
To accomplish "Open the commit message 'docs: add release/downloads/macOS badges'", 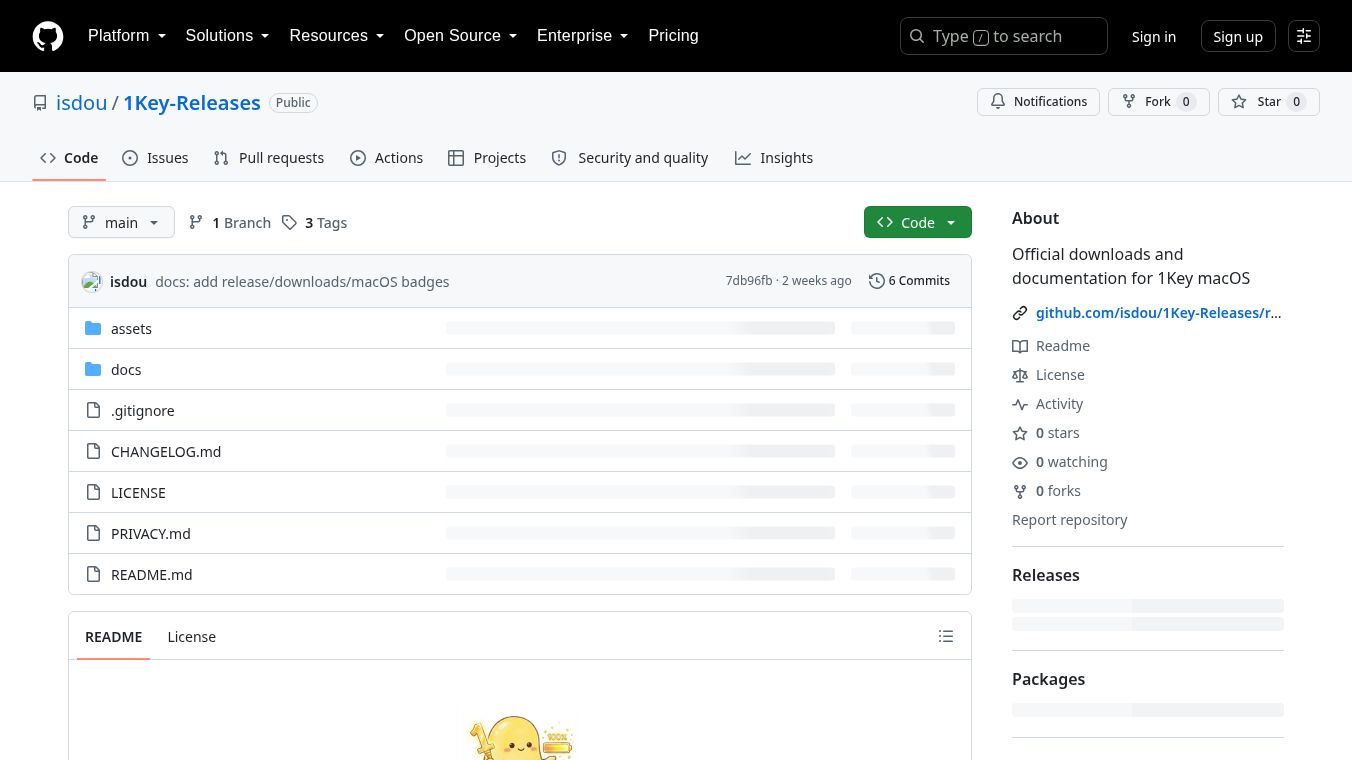I will pos(302,282).
